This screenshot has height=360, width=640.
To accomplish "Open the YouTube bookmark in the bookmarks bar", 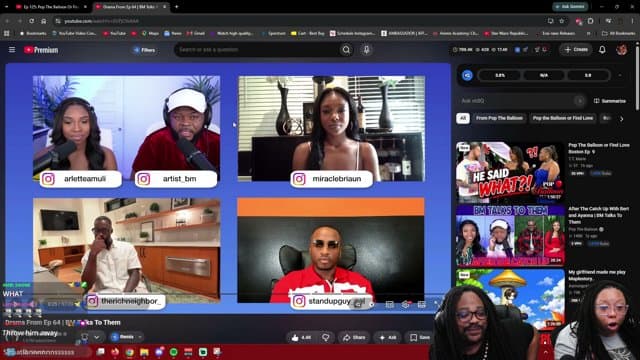I will point(115,33).
